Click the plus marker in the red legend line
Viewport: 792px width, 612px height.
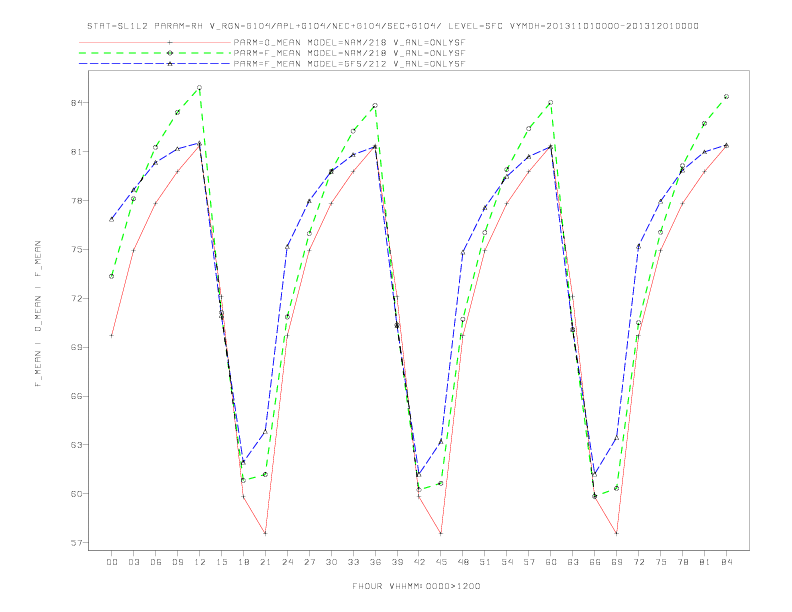(x=170, y=42)
